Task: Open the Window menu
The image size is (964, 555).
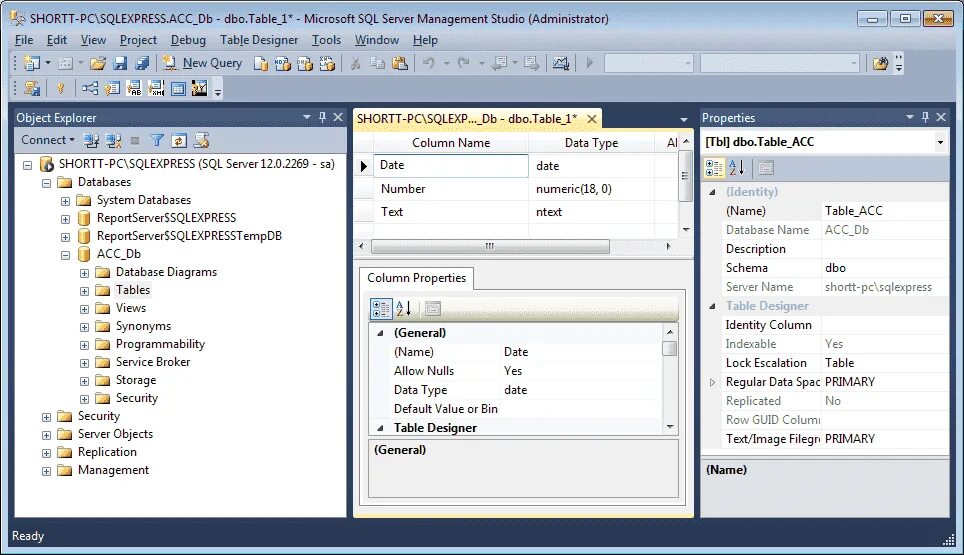Action: pos(376,40)
